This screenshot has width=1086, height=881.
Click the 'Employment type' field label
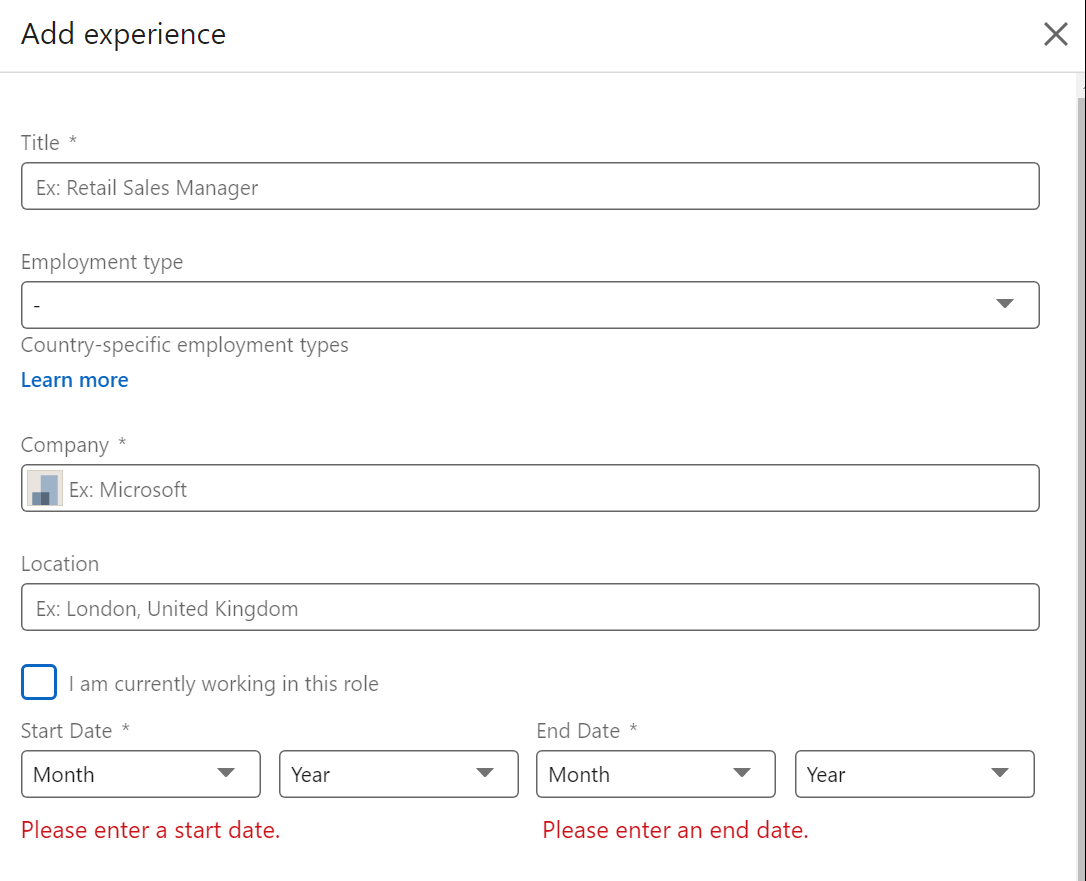pos(102,262)
